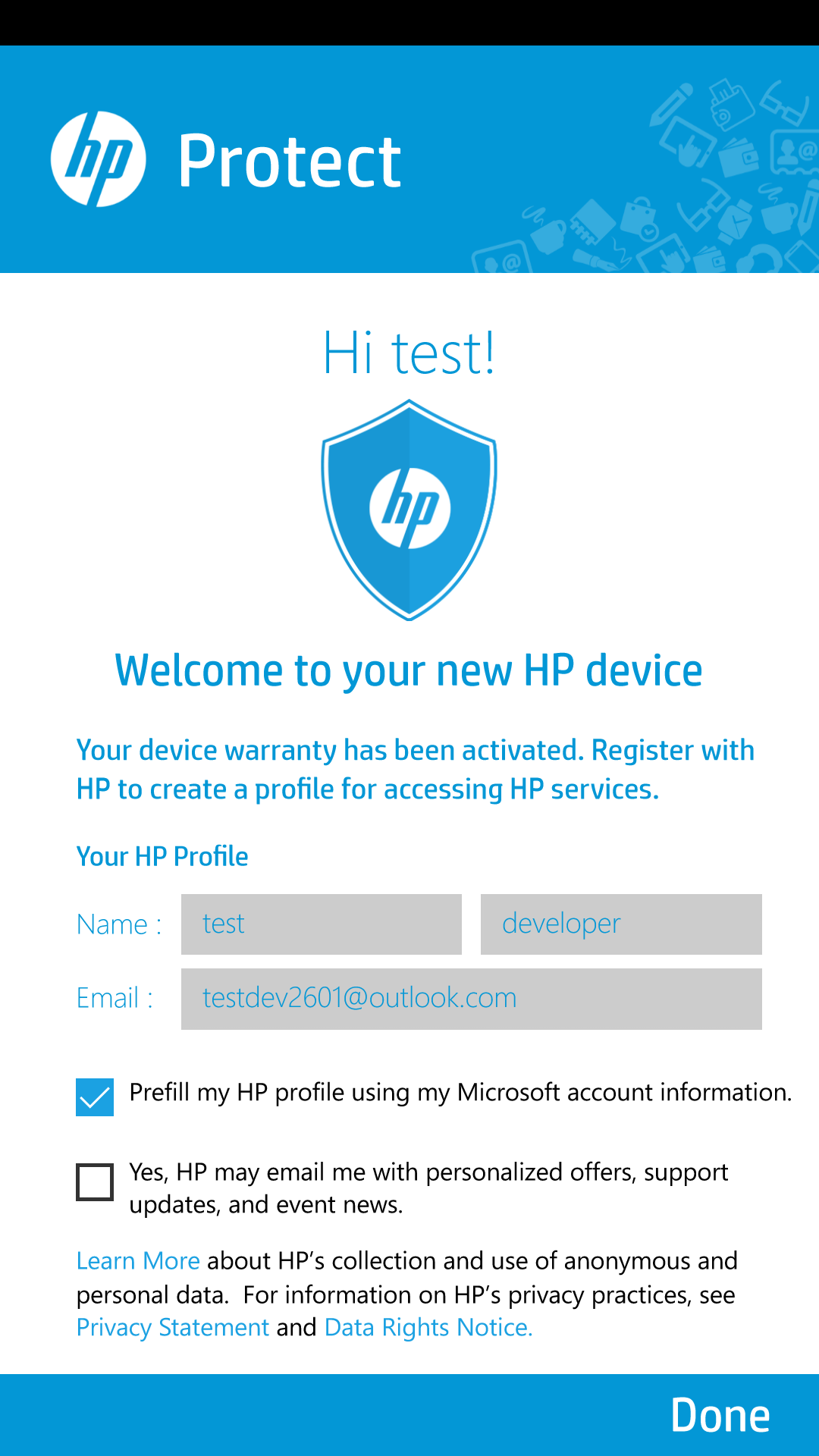This screenshot has height=1456, width=819.
Task: Open the Learn More link
Action: 138,1261
